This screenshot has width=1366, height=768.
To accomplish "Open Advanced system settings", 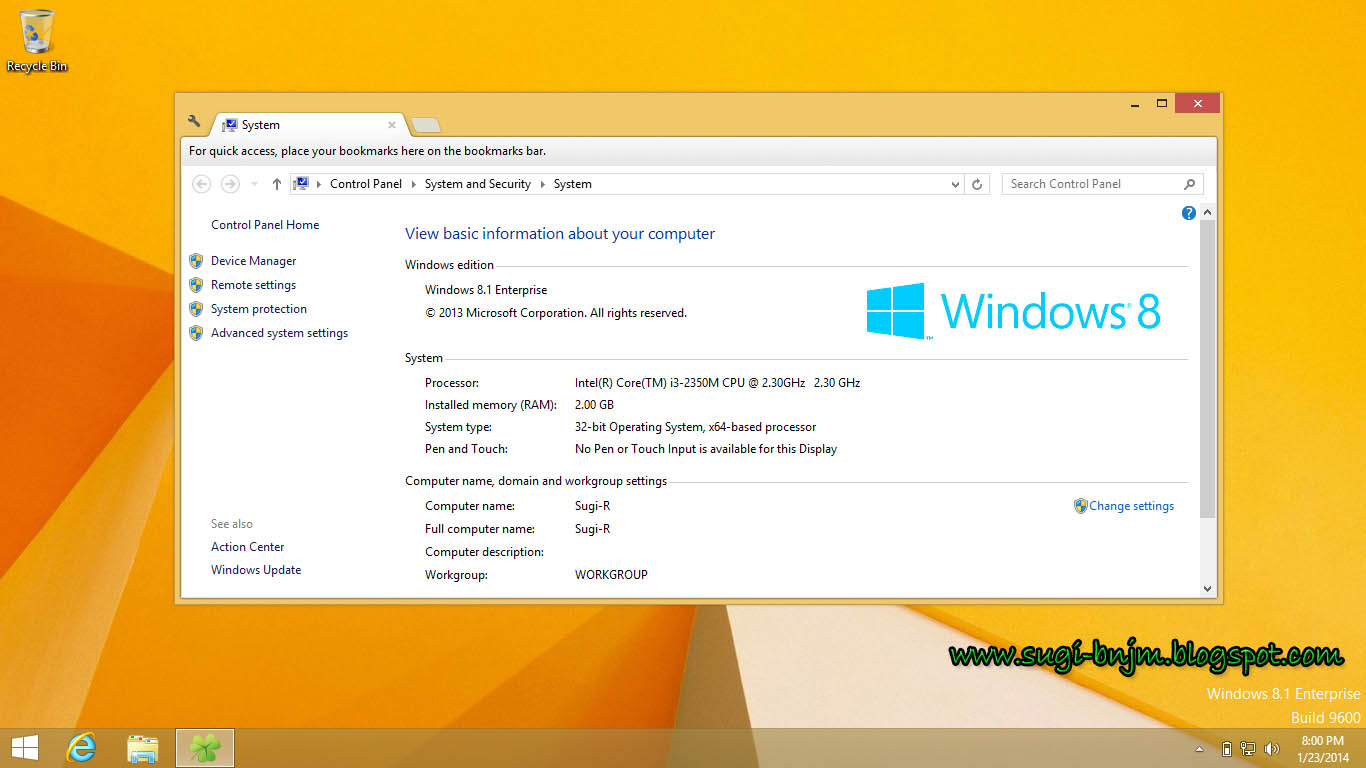I will [x=279, y=332].
